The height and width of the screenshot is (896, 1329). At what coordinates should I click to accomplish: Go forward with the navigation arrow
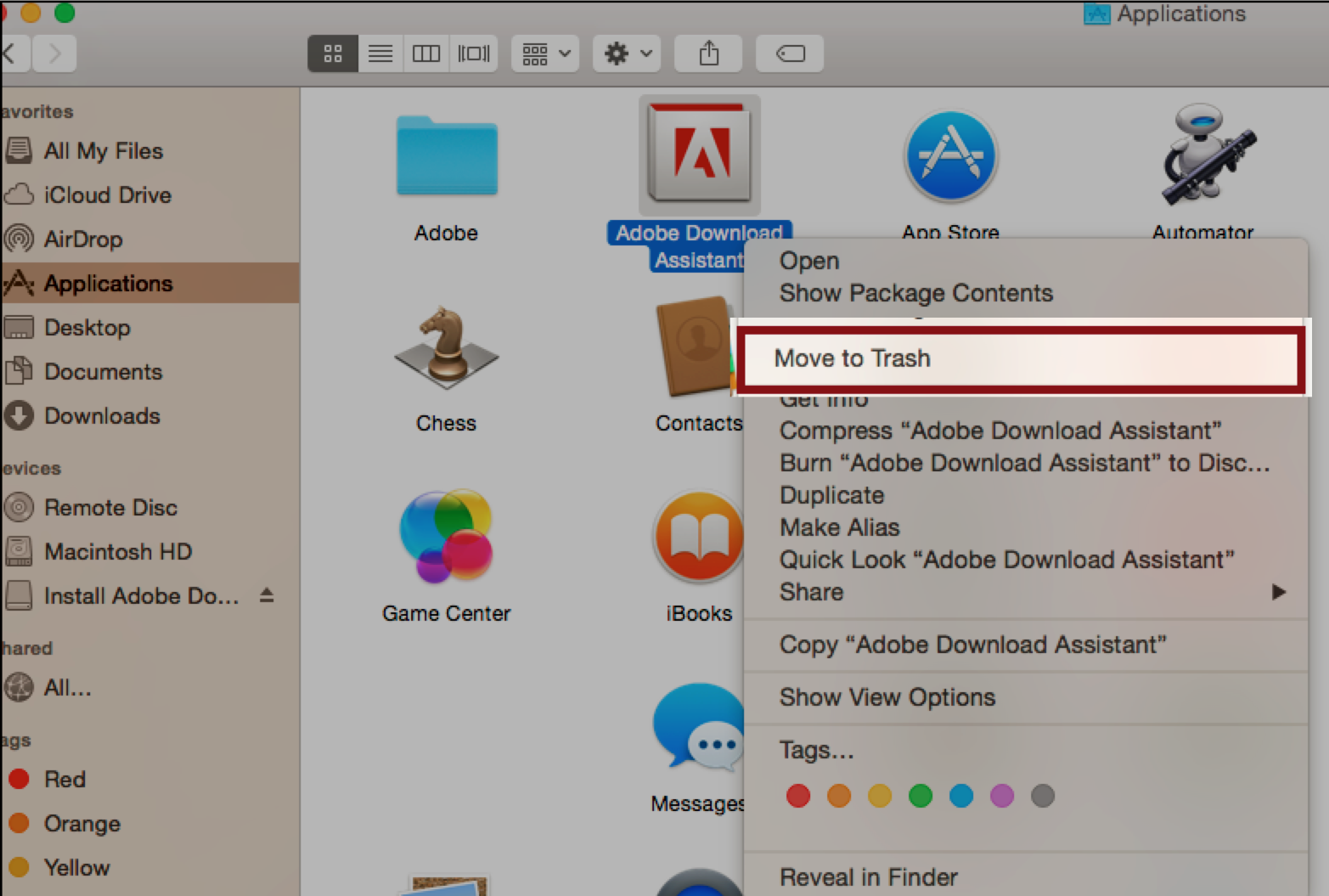pos(55,54)
